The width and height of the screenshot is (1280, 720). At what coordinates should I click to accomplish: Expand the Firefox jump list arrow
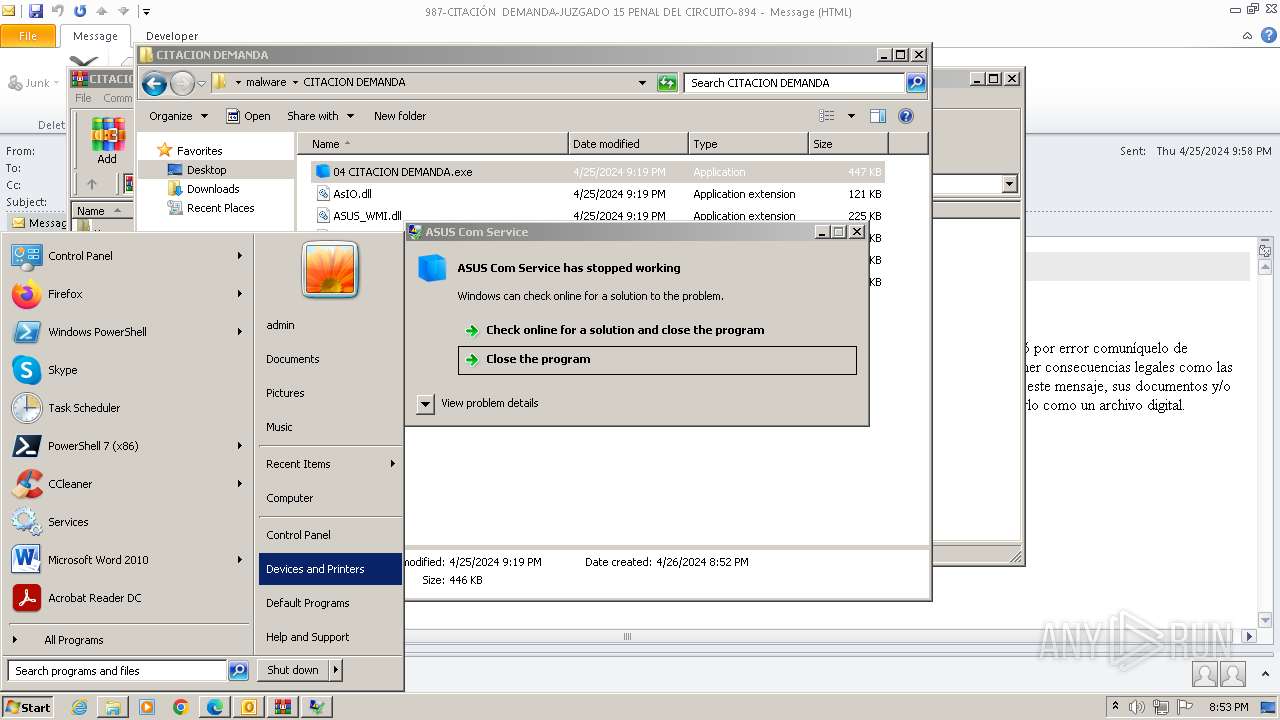[x=240, y=294]
